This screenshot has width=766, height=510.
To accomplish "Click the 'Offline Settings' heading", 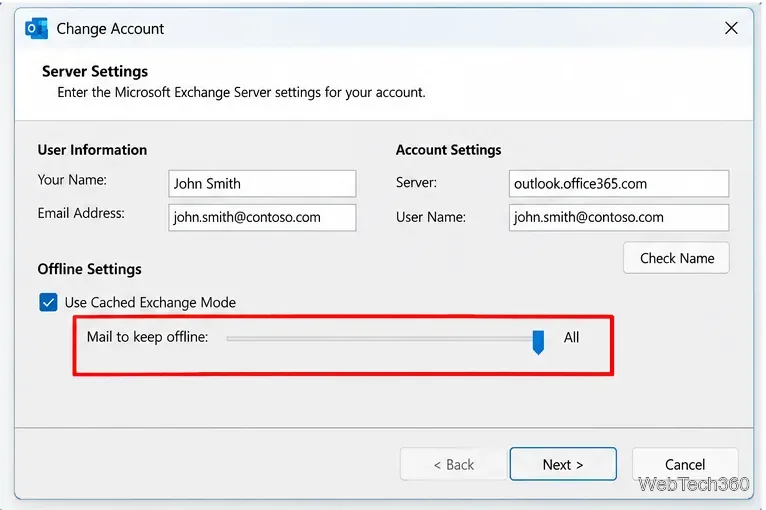I will click(89, 269).
